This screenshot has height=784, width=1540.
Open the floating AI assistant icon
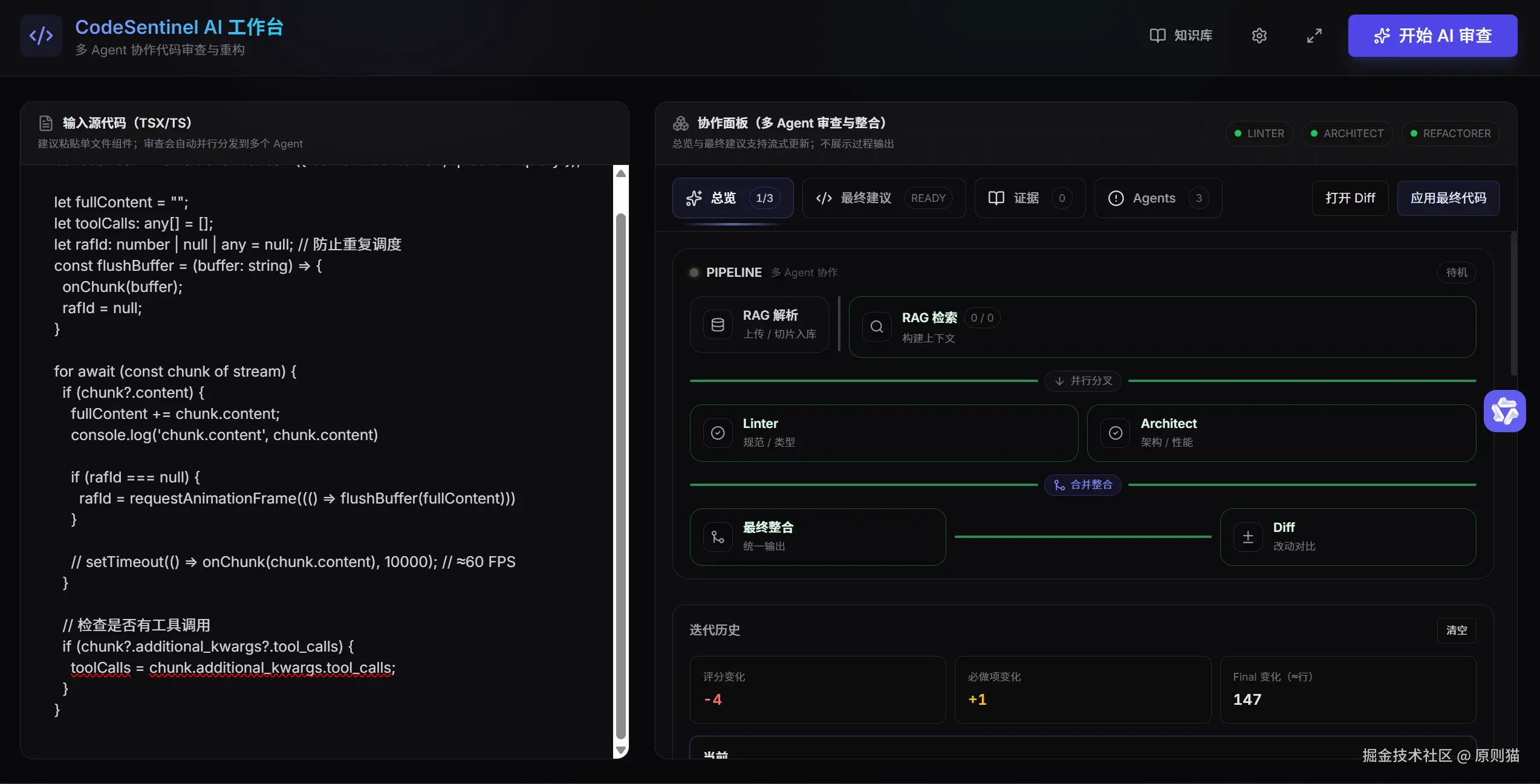pyautogui.click(x=1504, y=411)
